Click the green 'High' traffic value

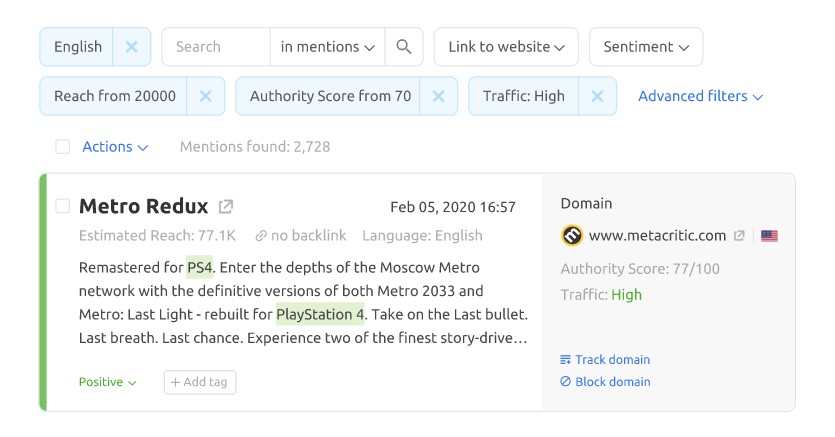click(x=626, y=295)
